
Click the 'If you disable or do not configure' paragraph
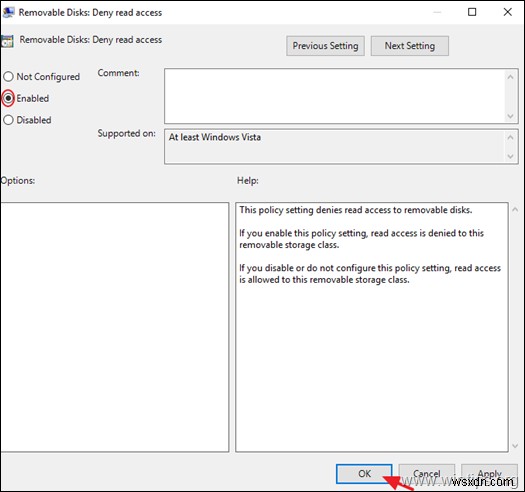point(370,274)
